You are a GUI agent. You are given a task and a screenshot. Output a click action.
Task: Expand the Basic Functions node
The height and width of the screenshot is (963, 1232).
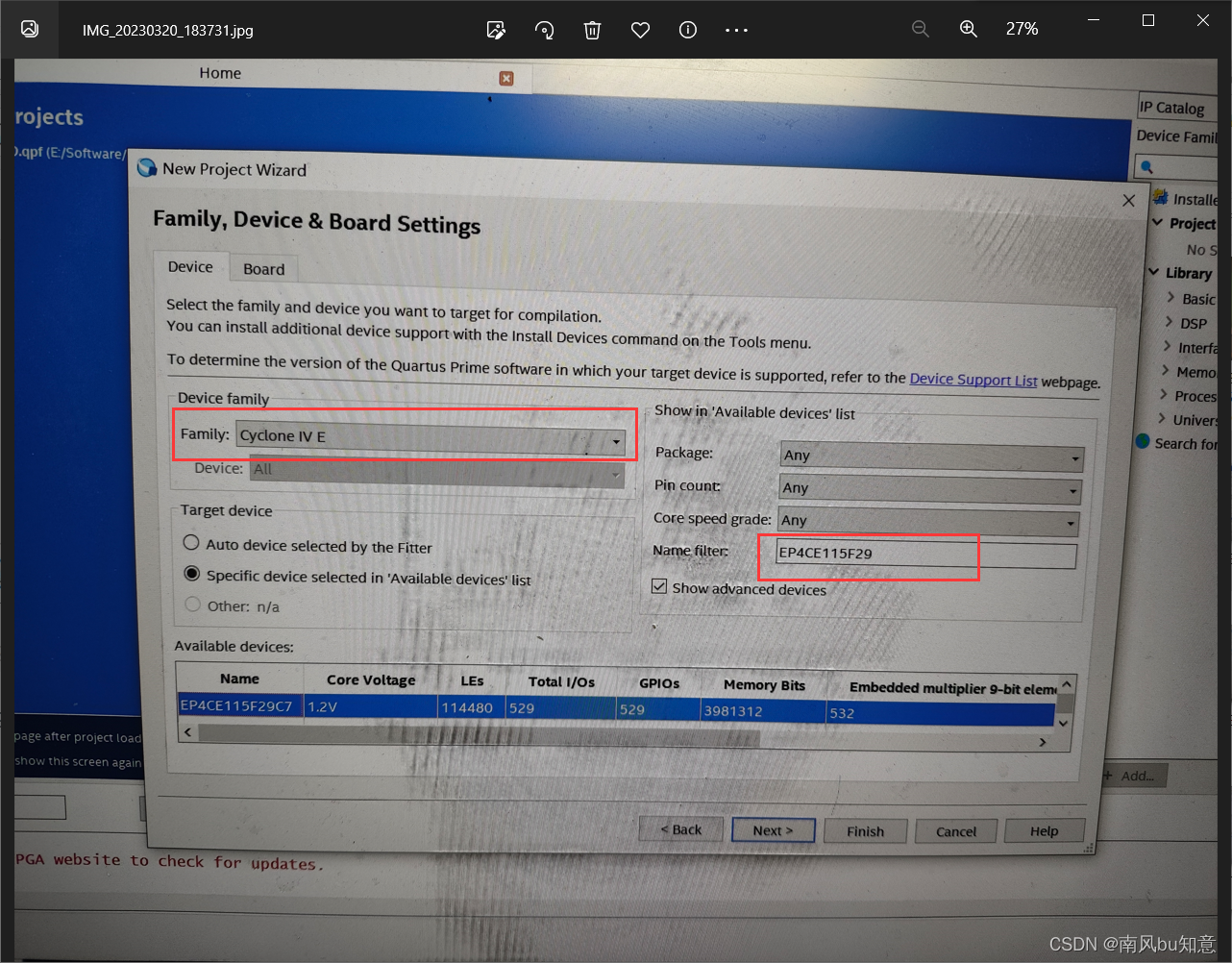1170,297
